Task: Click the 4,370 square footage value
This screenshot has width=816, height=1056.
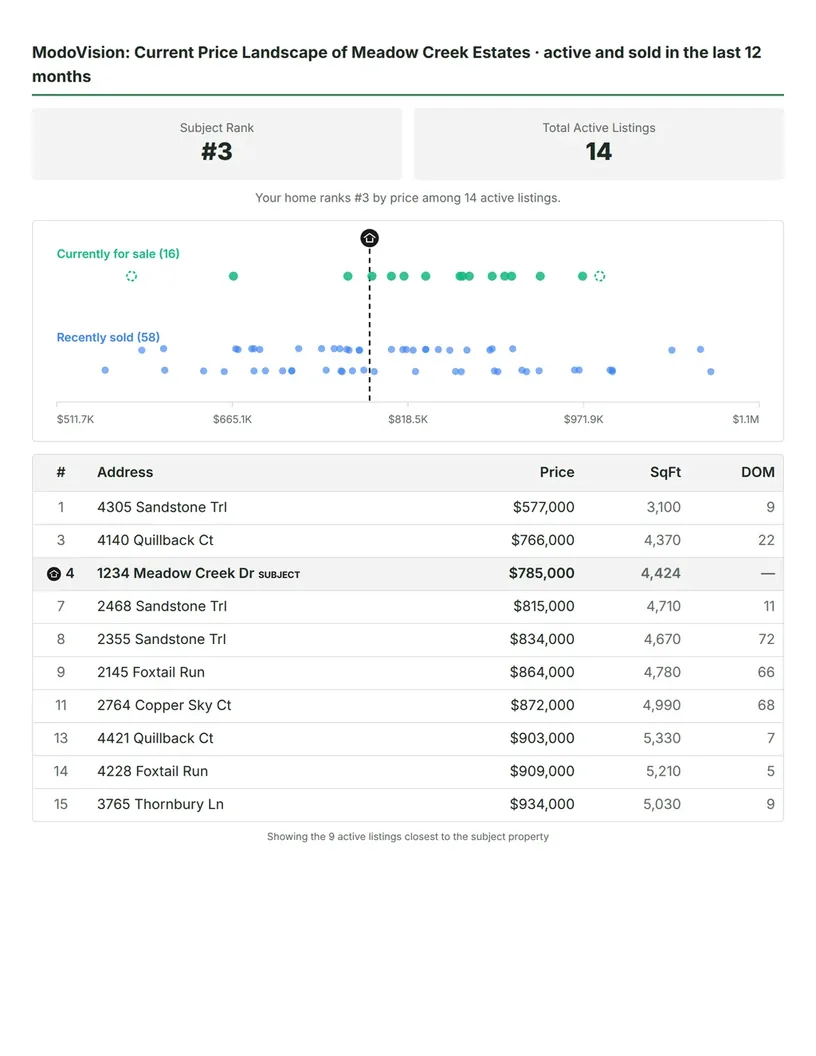Action: click(662, 540)
